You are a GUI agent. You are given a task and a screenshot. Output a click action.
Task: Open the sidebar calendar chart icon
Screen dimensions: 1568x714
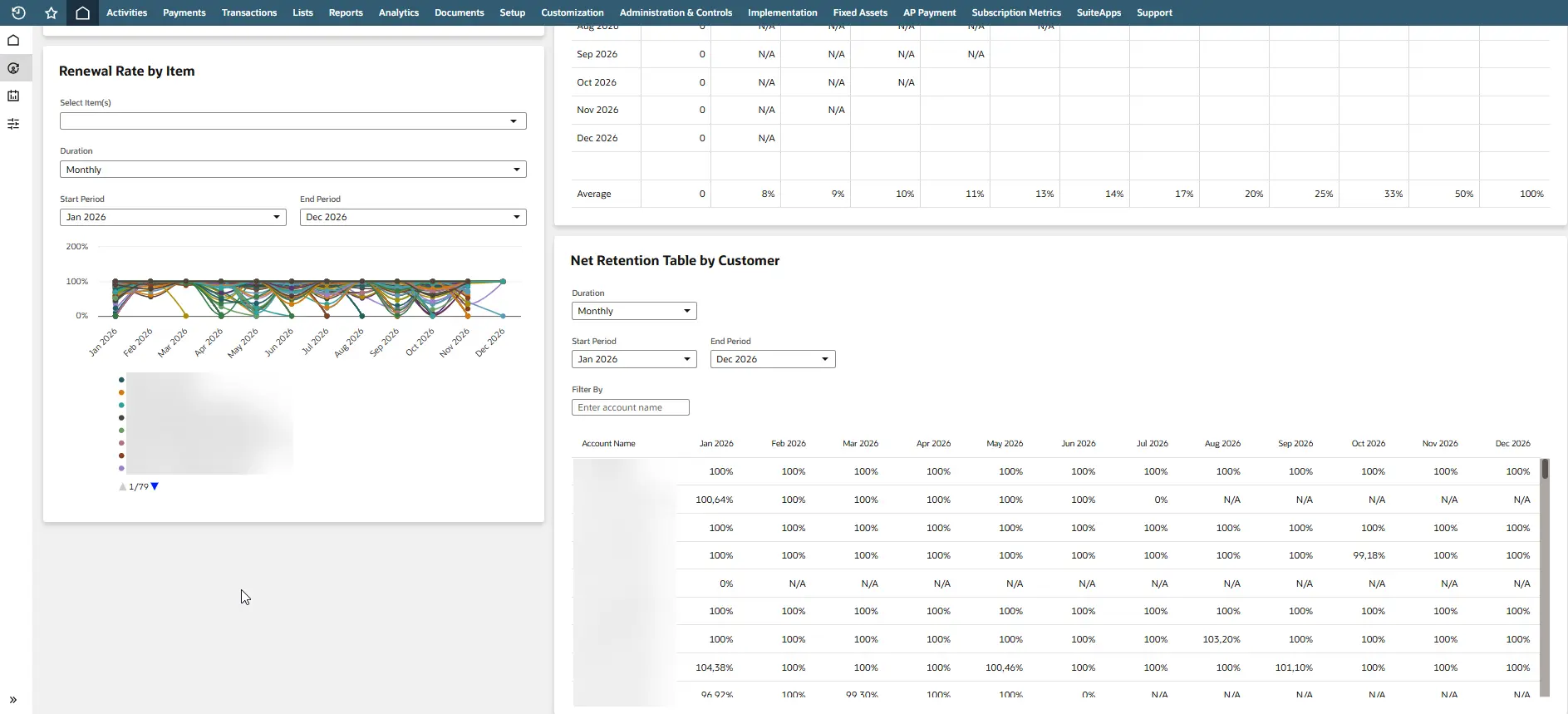coord(13,96)
